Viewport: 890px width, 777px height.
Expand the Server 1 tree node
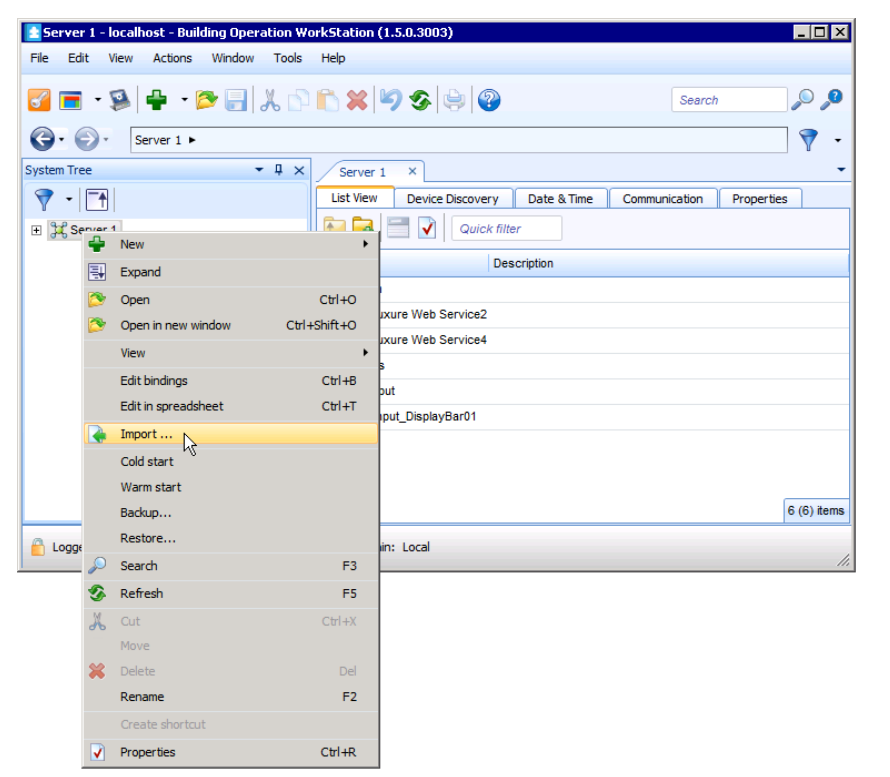tap(36, 230)
